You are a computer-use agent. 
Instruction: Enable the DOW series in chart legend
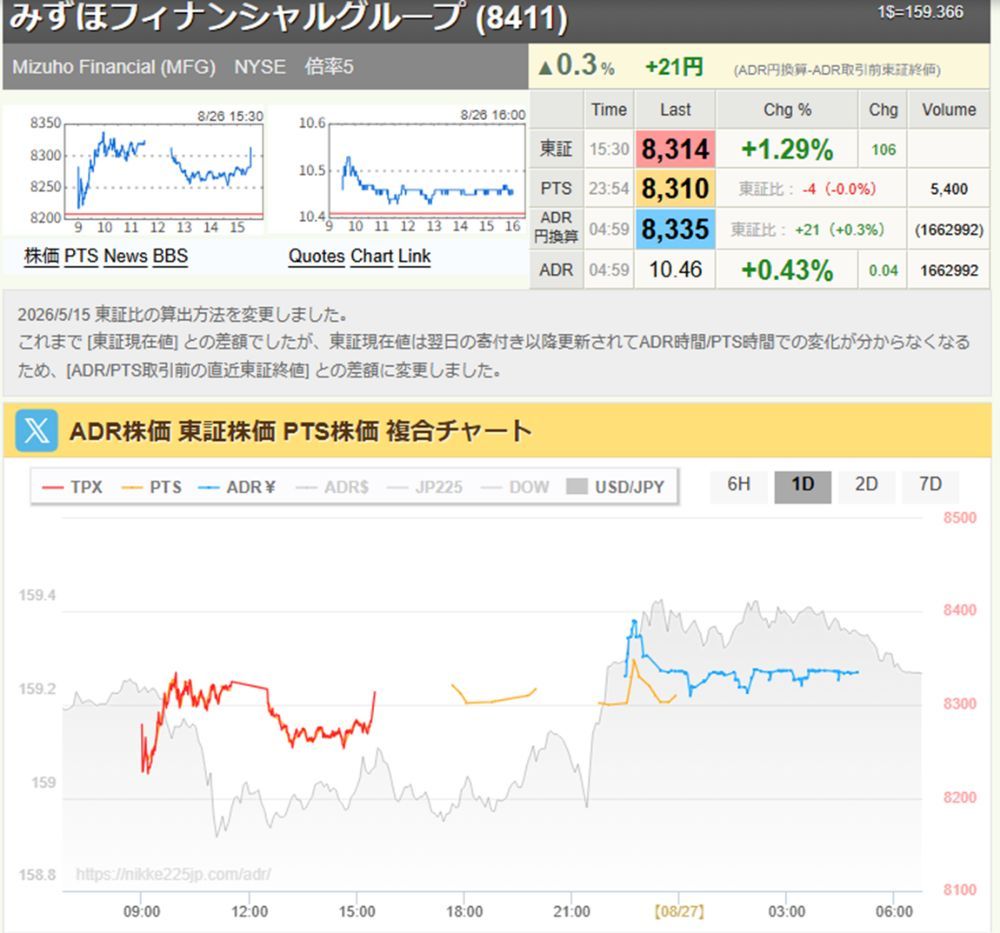pos(515,487)
